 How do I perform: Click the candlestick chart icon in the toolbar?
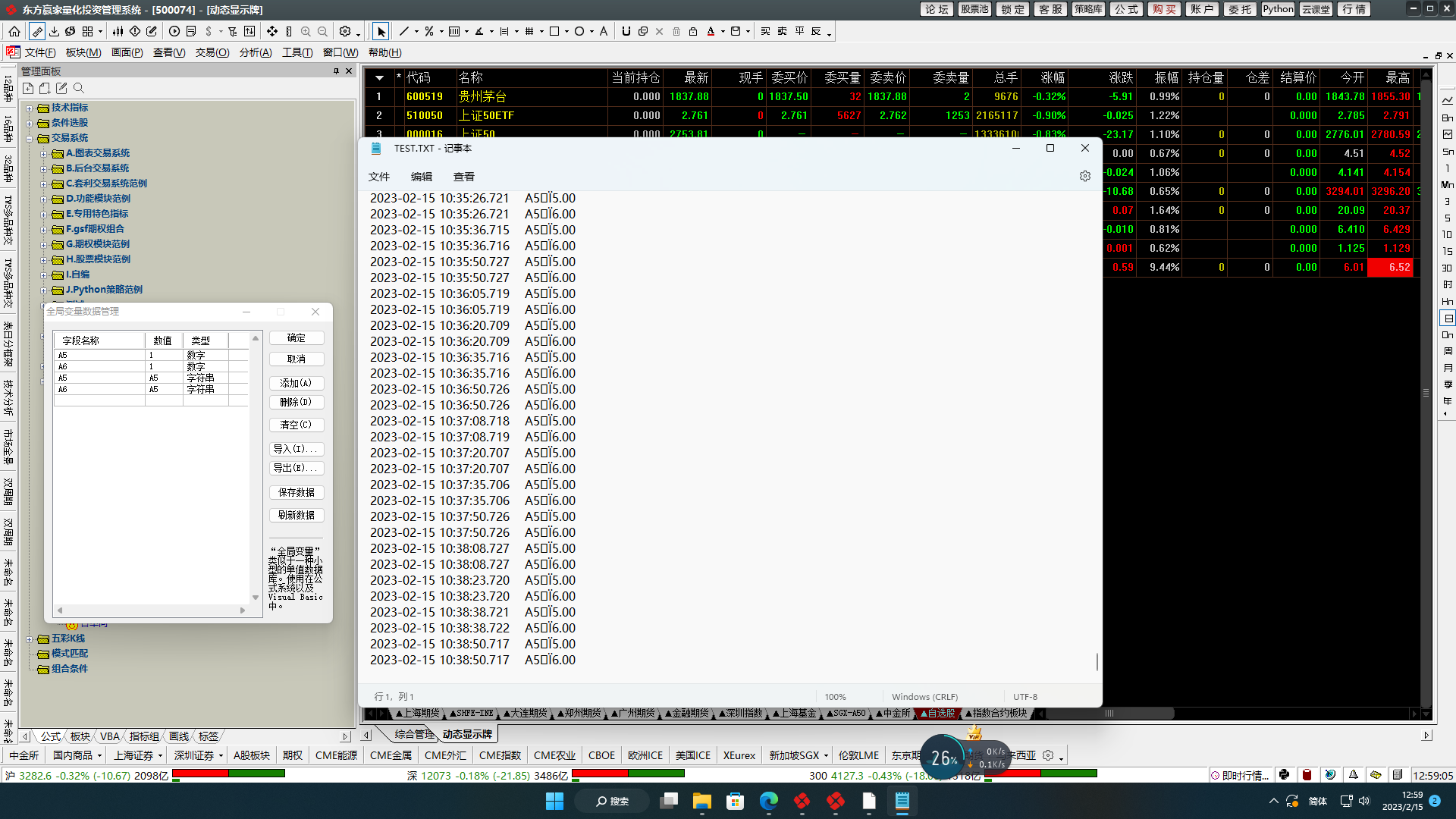pyautogui.click(x=118, y=31)
